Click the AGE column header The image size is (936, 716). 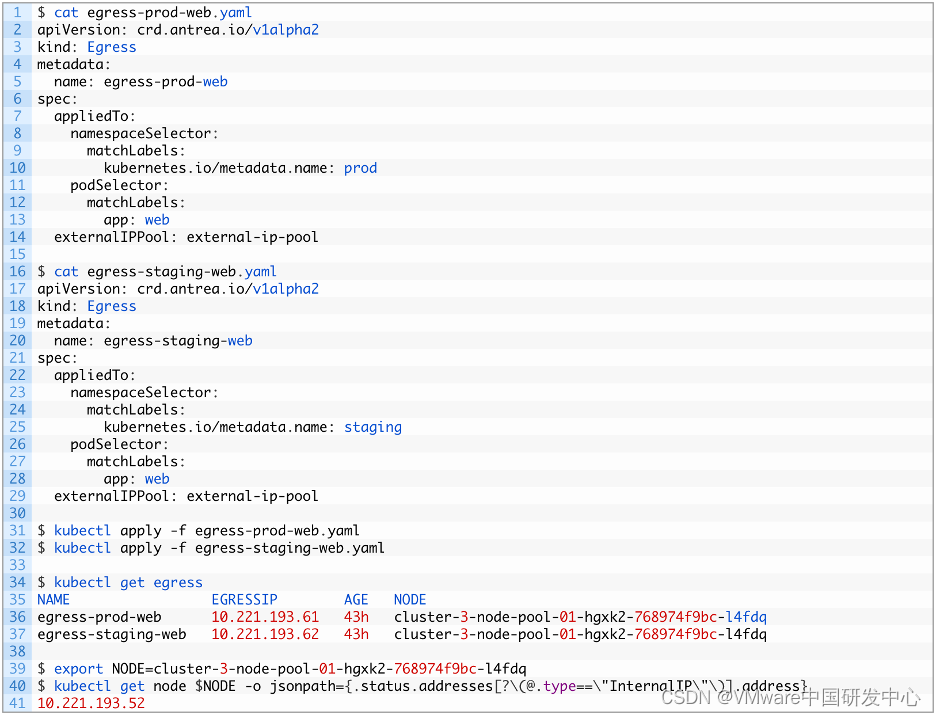pyautogui.click(x=356, y=600)
